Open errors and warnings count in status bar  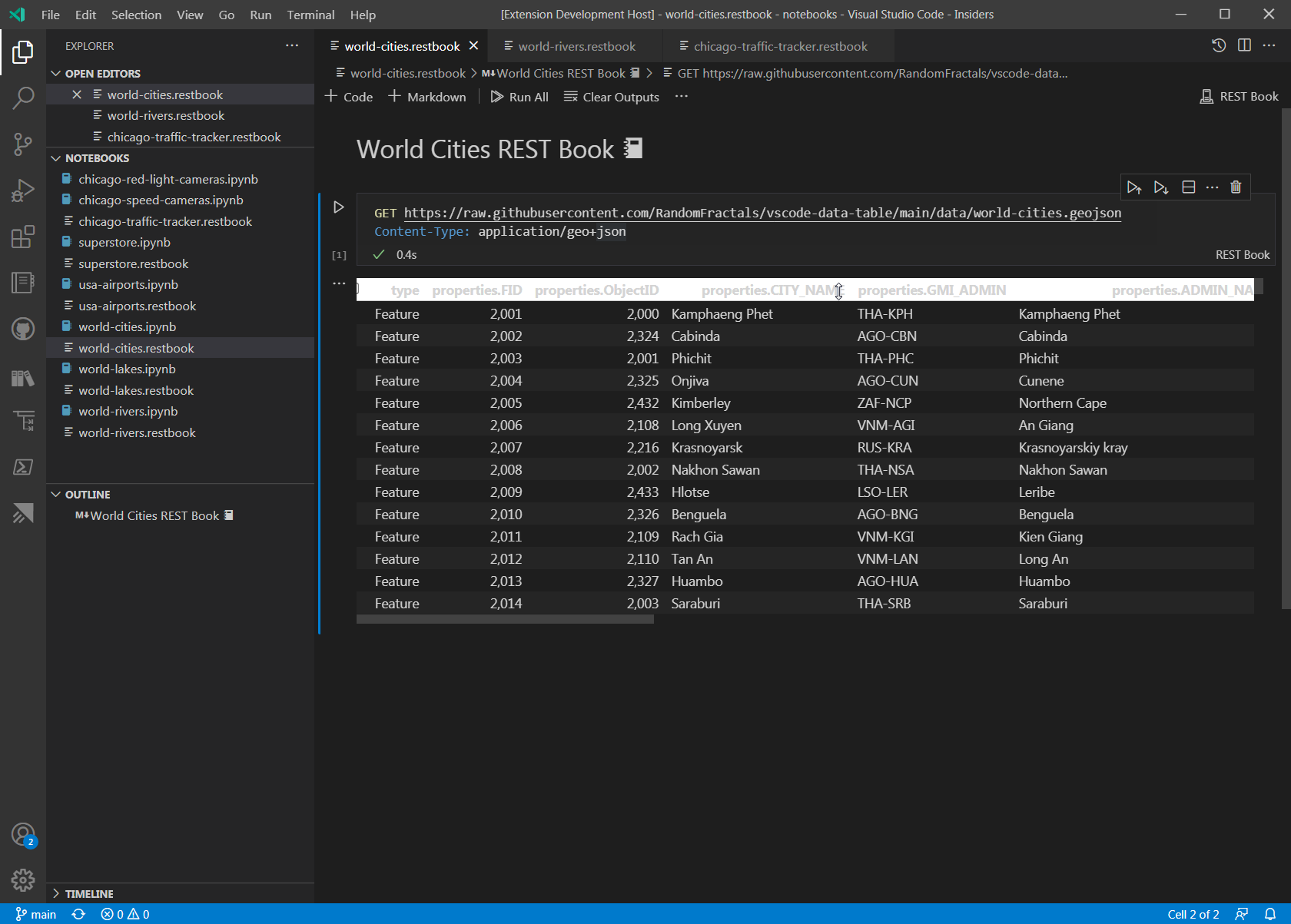125,914
